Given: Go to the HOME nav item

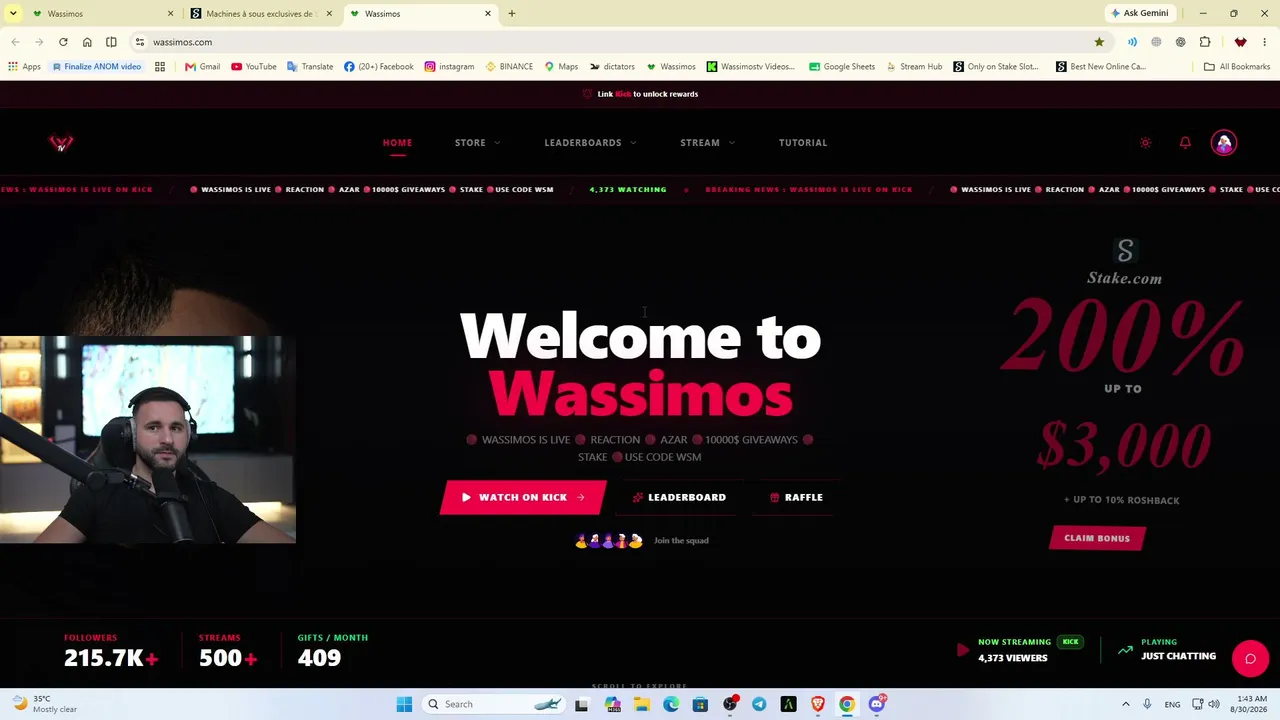Looking at the screenshot, I should tap(397, 143).
